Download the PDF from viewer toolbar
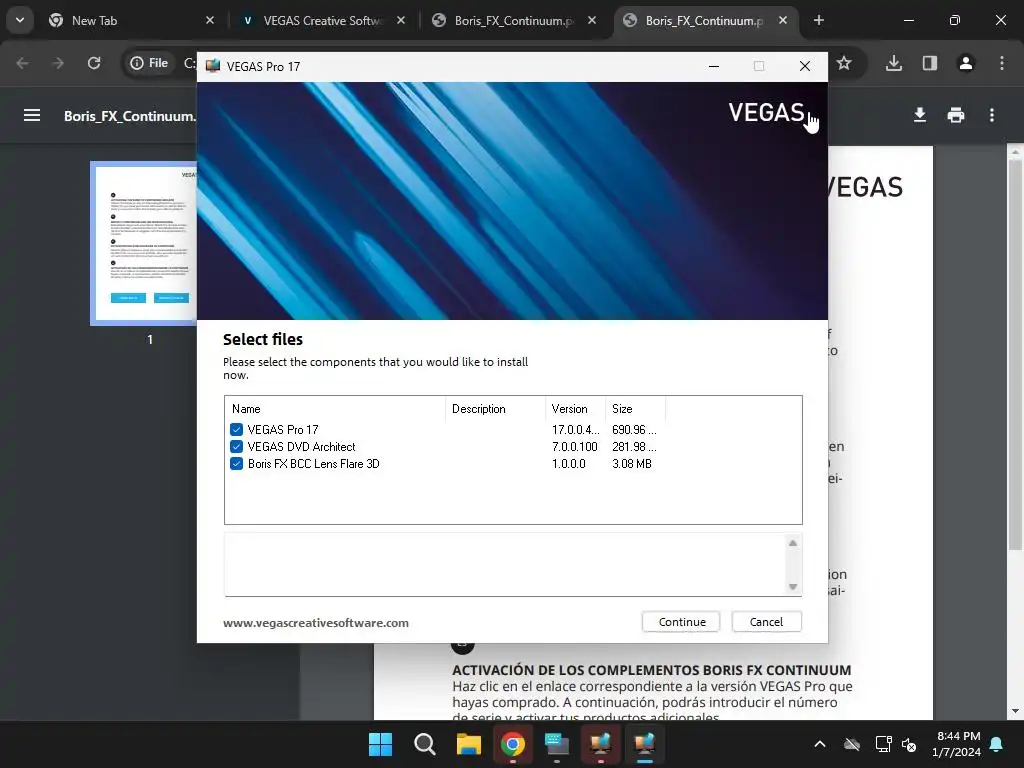Image resolution: width=1024 pixels, height=768 pixels. [x=920, y=116]
